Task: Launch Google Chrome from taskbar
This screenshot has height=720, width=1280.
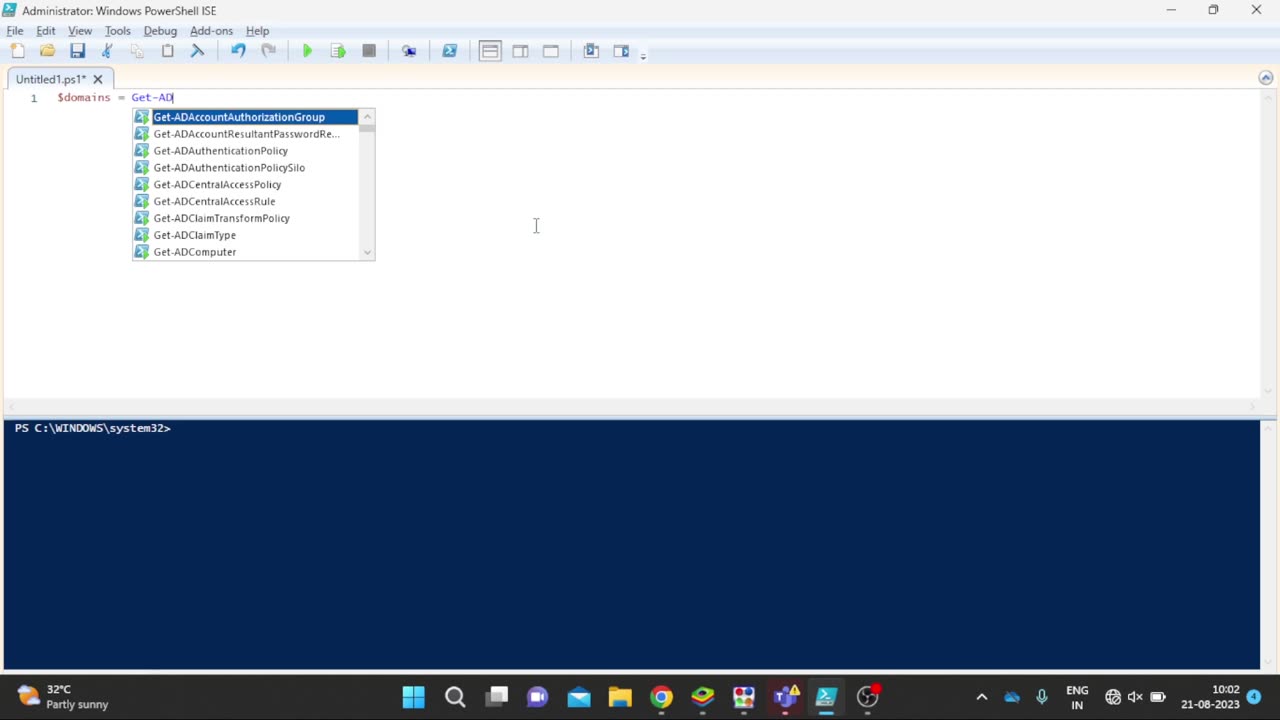Action: (661, 697)
